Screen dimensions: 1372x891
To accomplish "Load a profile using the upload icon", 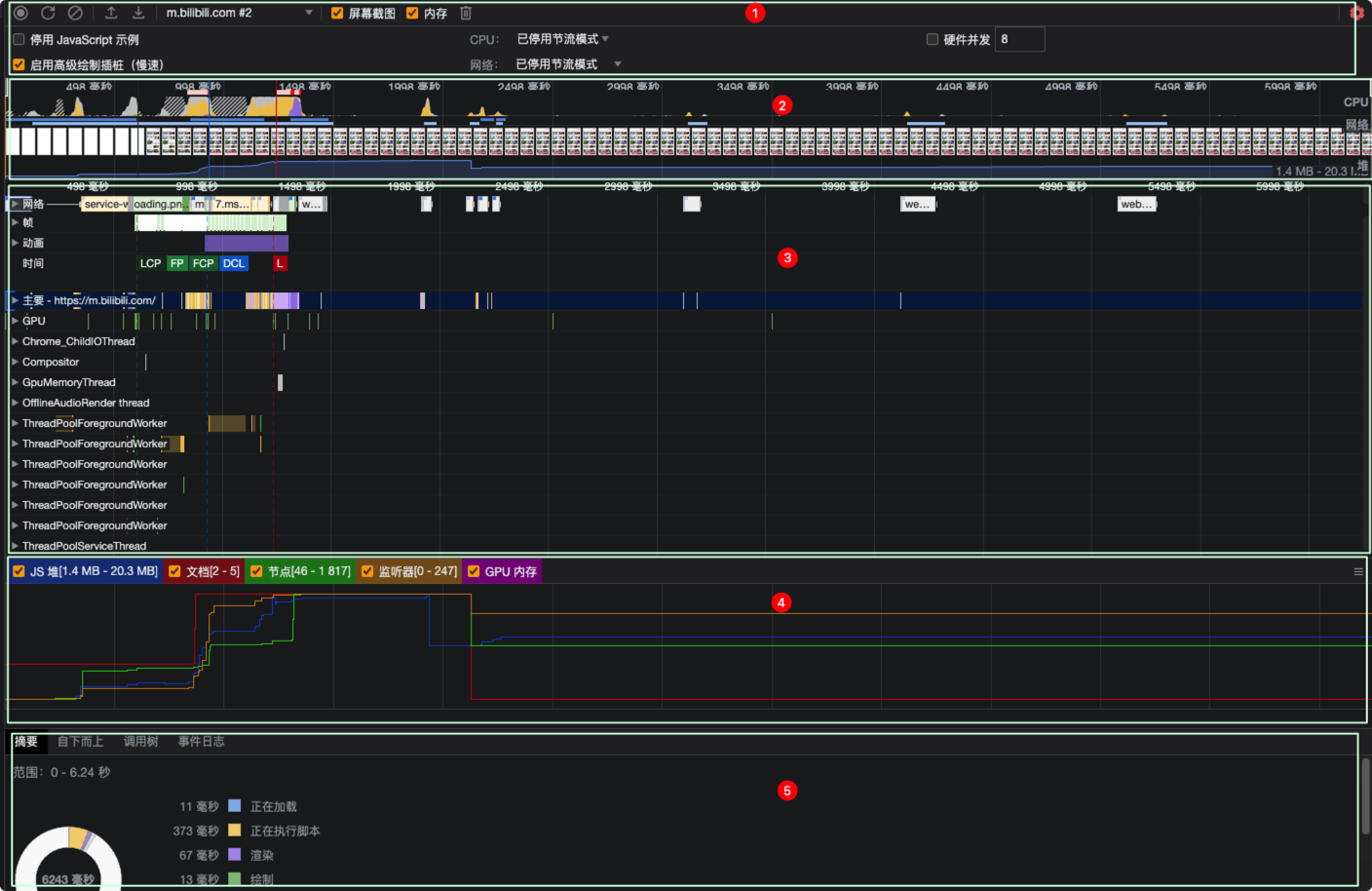I will 111,13.
